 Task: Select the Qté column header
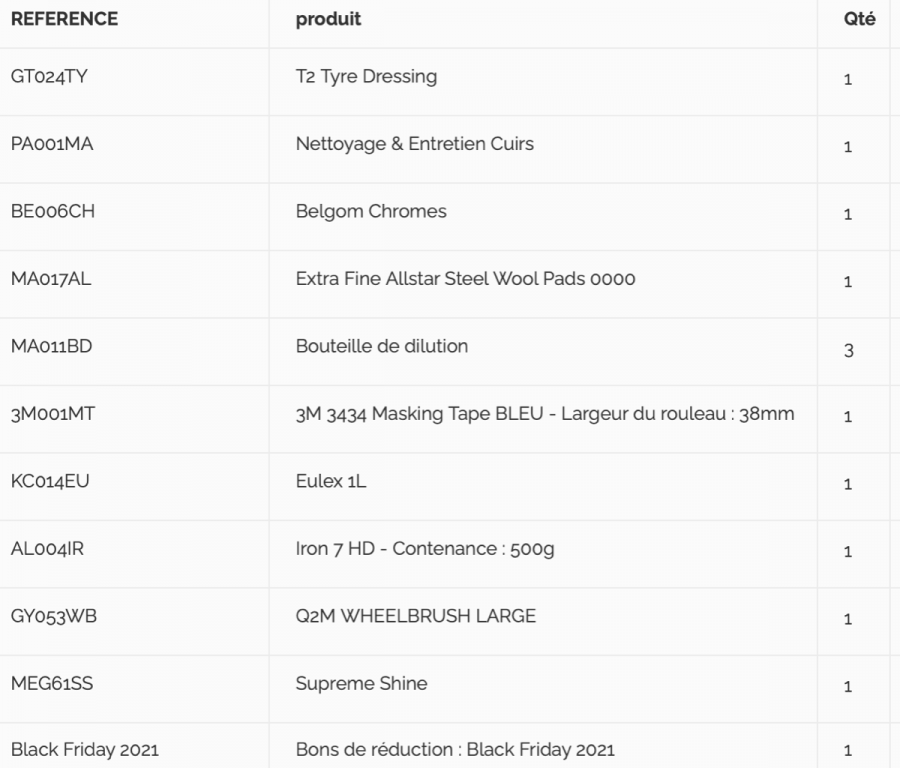point(859,19)
